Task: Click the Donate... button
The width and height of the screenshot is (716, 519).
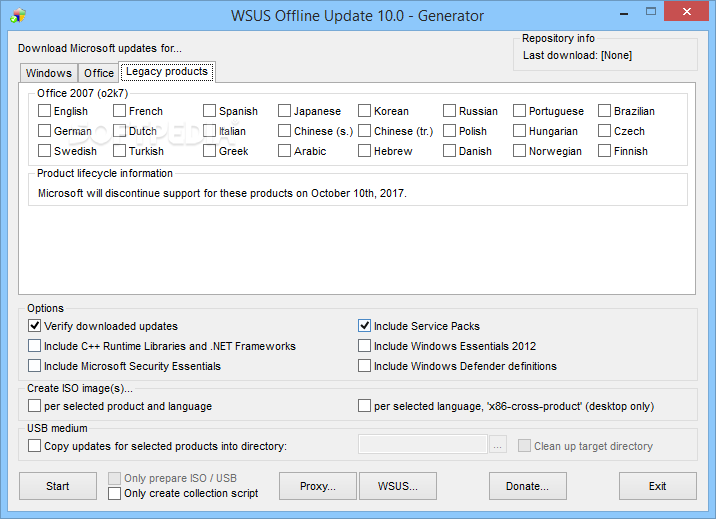Action: coord(527,486)
